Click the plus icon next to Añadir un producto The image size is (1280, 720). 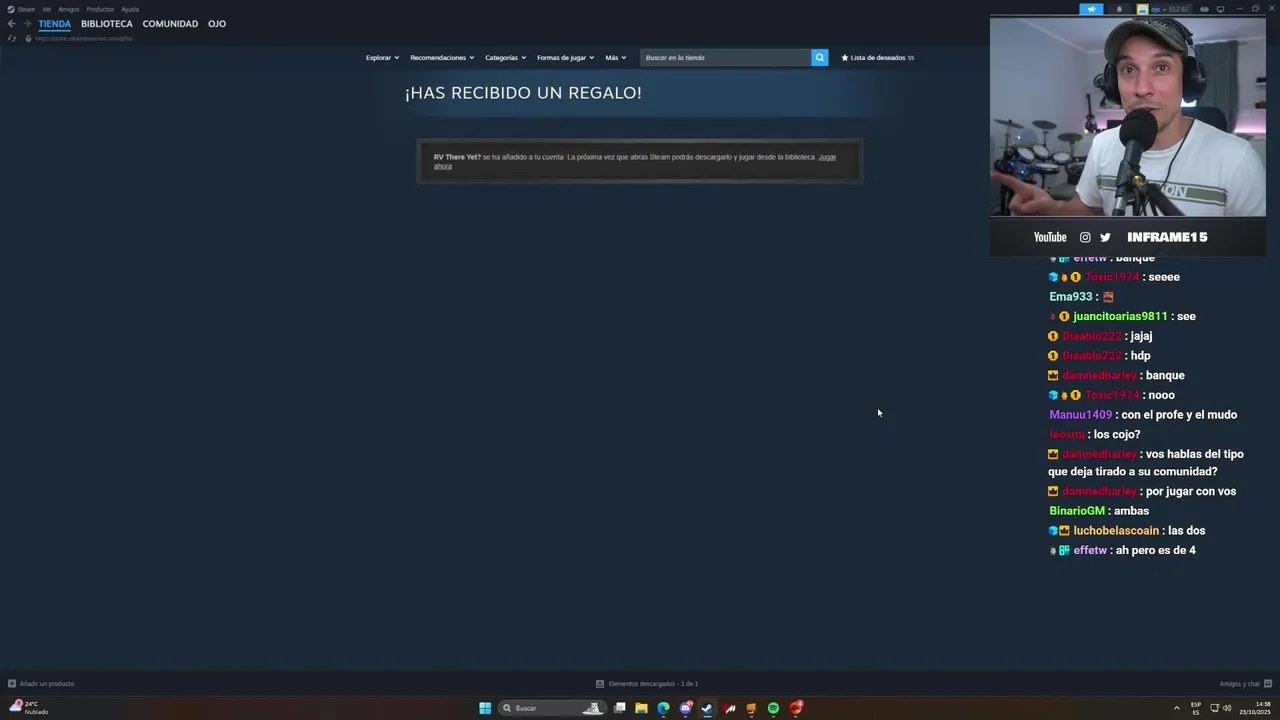[11, 684]
